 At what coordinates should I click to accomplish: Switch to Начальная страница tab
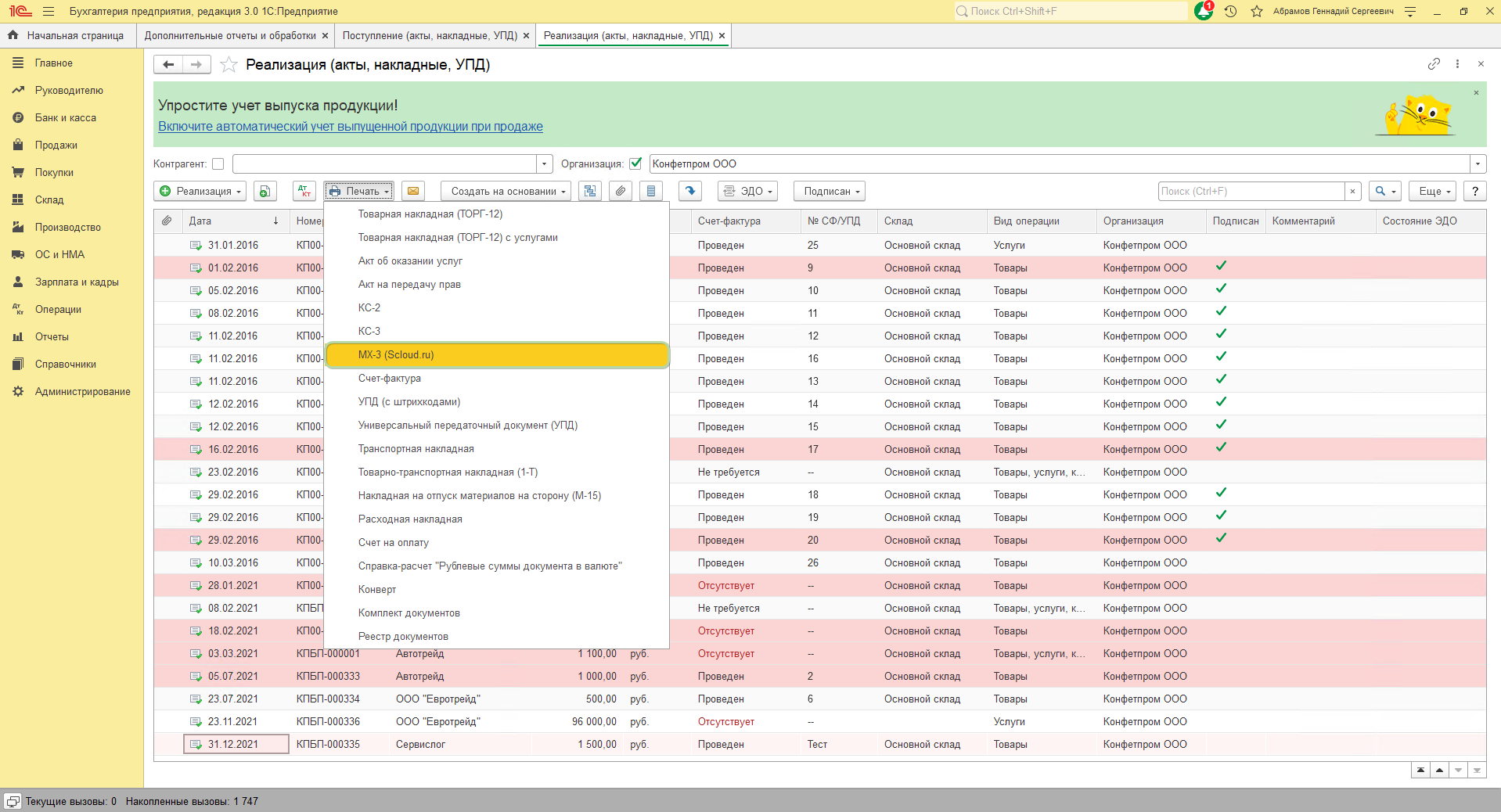[67, 36]
